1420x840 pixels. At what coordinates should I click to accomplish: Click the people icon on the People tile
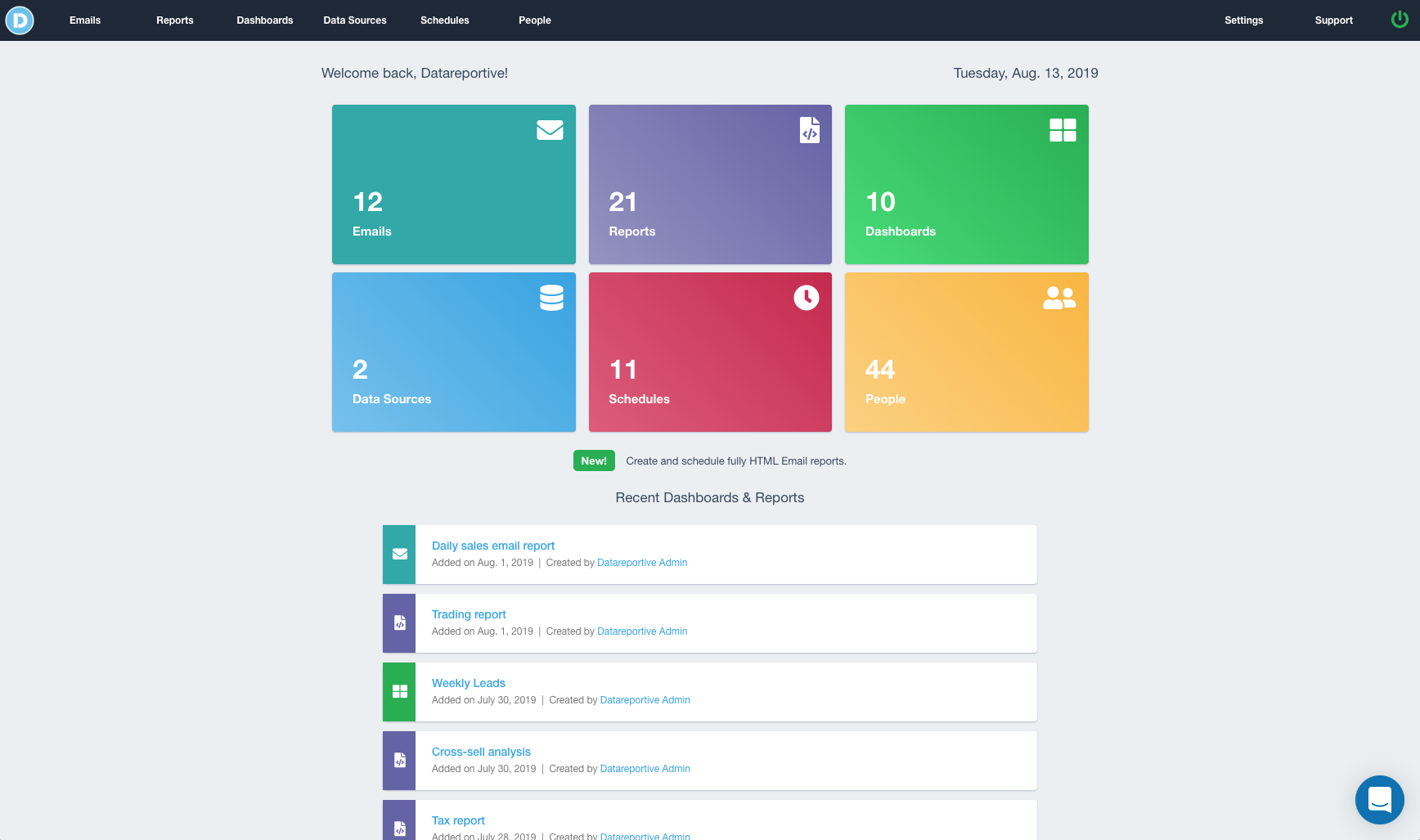pos(1060,298)
